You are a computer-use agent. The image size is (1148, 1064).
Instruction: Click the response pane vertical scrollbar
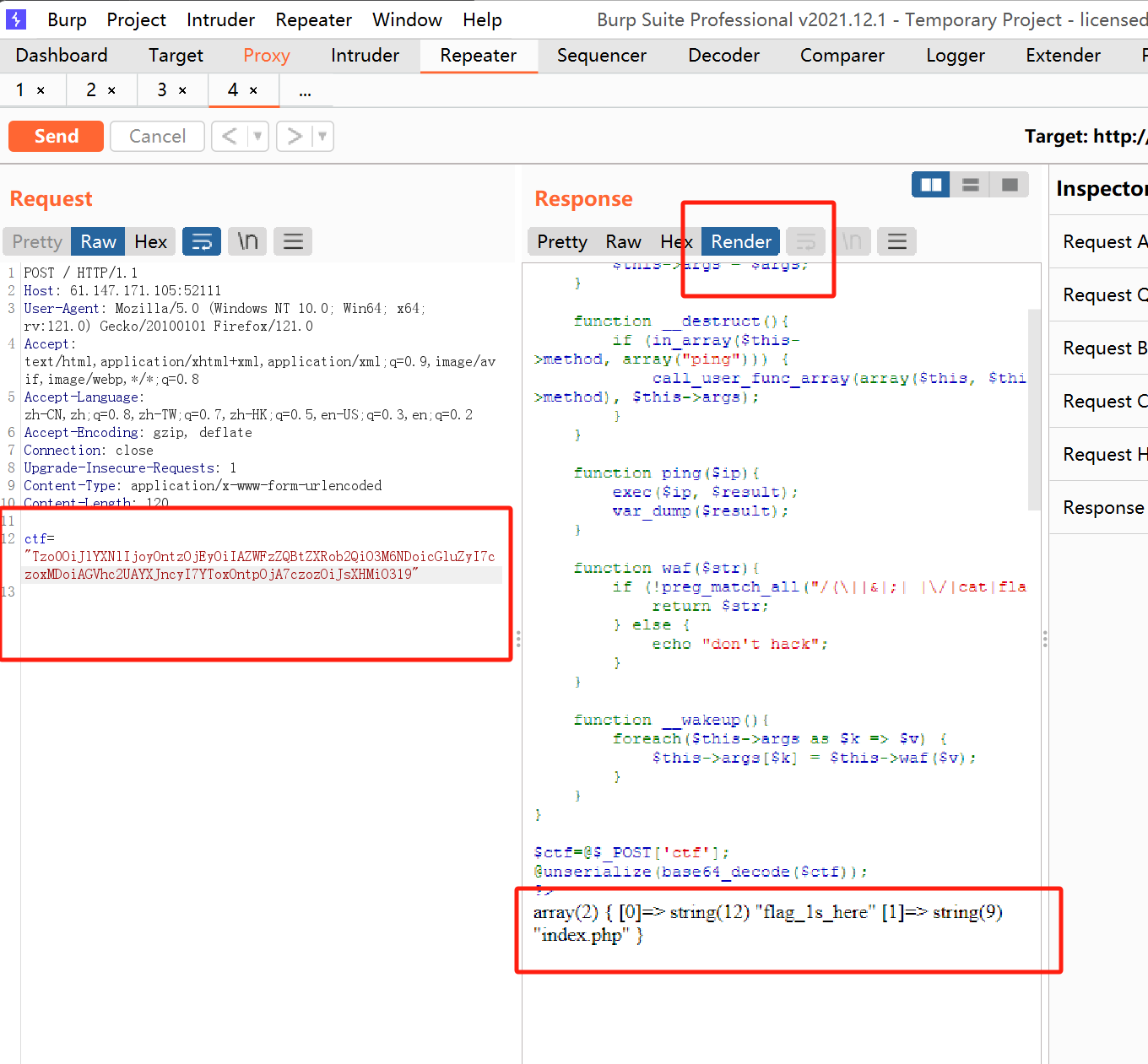pyautogui.click(x=1034, y=410)
